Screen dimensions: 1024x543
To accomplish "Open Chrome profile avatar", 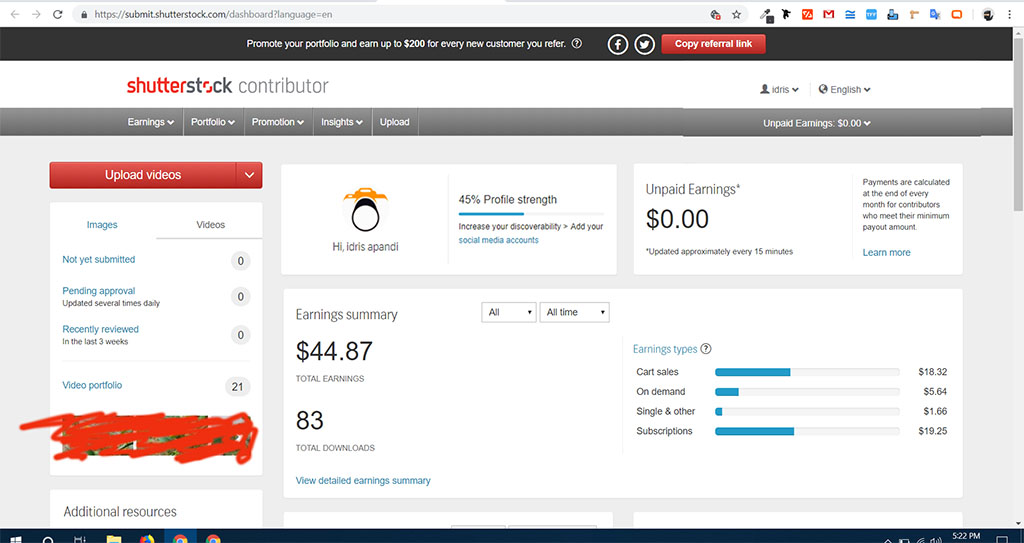I will tap(988, 14).
